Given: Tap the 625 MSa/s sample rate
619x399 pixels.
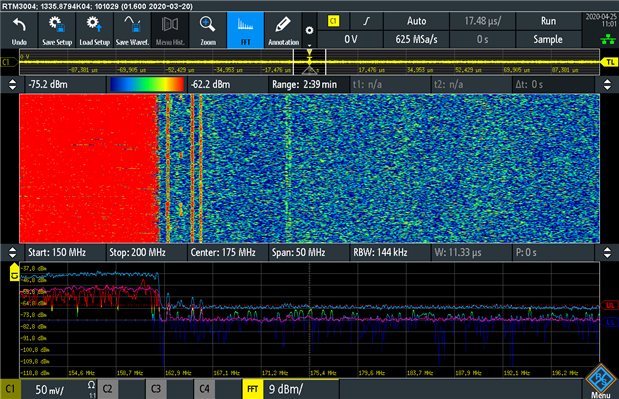Looking at the screenshot, I should tap(416, 39).
